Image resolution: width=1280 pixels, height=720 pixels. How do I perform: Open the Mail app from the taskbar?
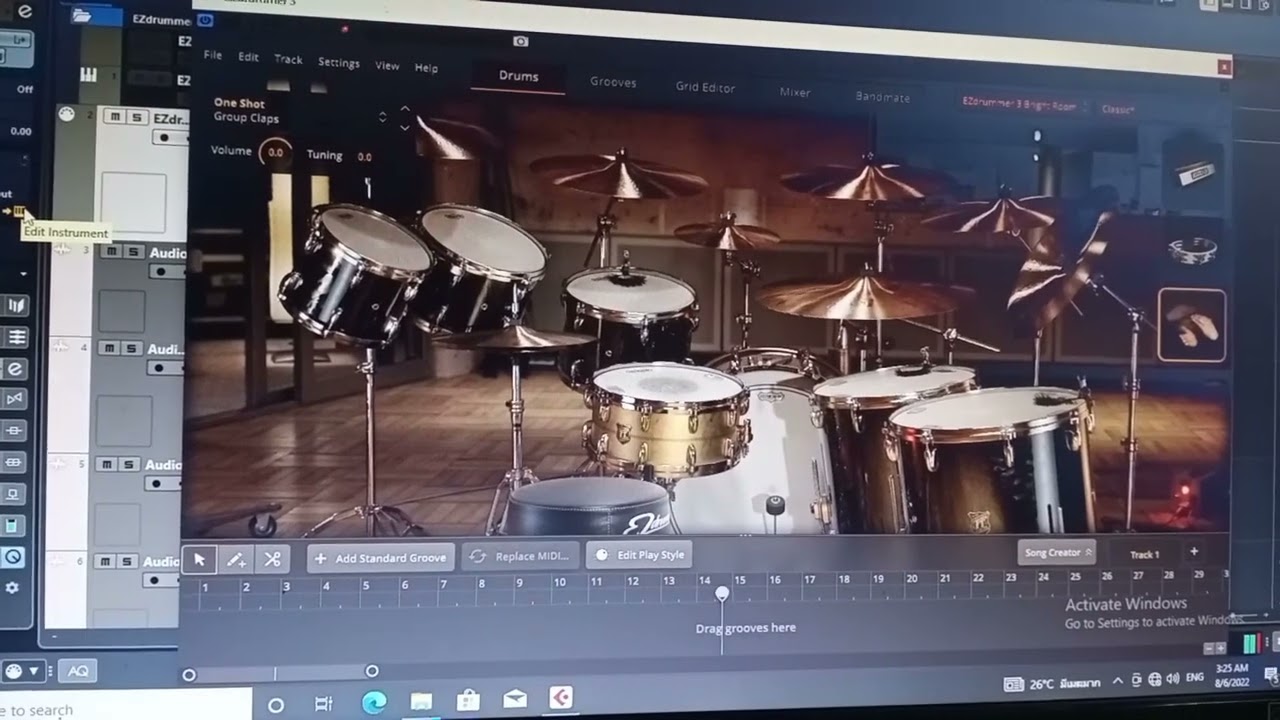[515, 700]
